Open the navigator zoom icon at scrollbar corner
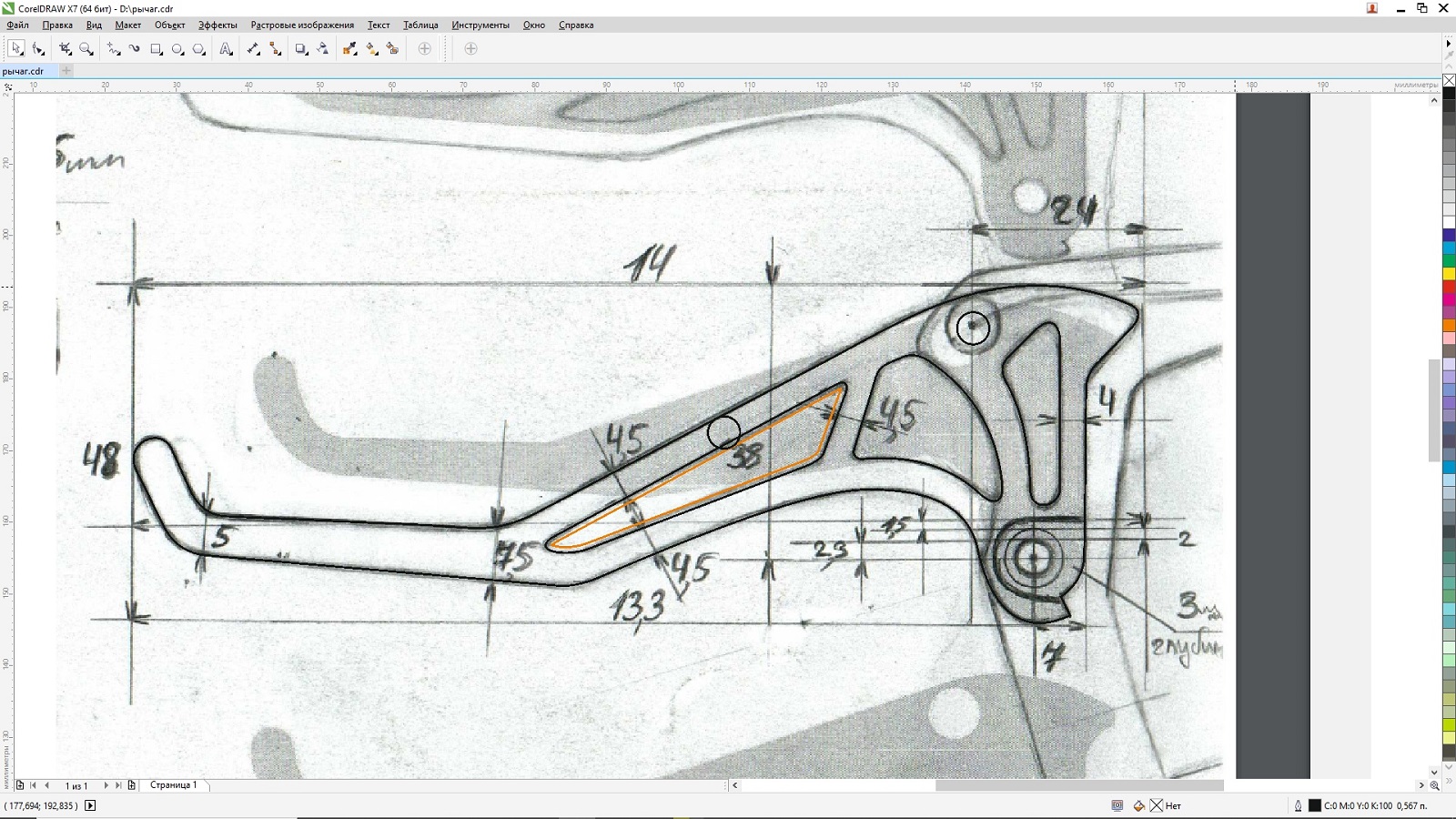This screenshot has height=819, width=1456. 1435,785
